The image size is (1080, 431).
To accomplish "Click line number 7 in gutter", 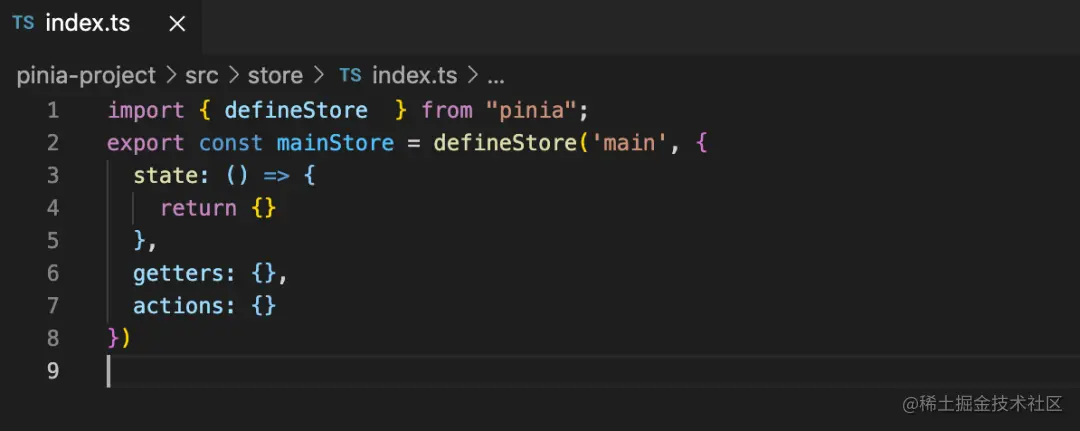I will (x=53, y=306).
